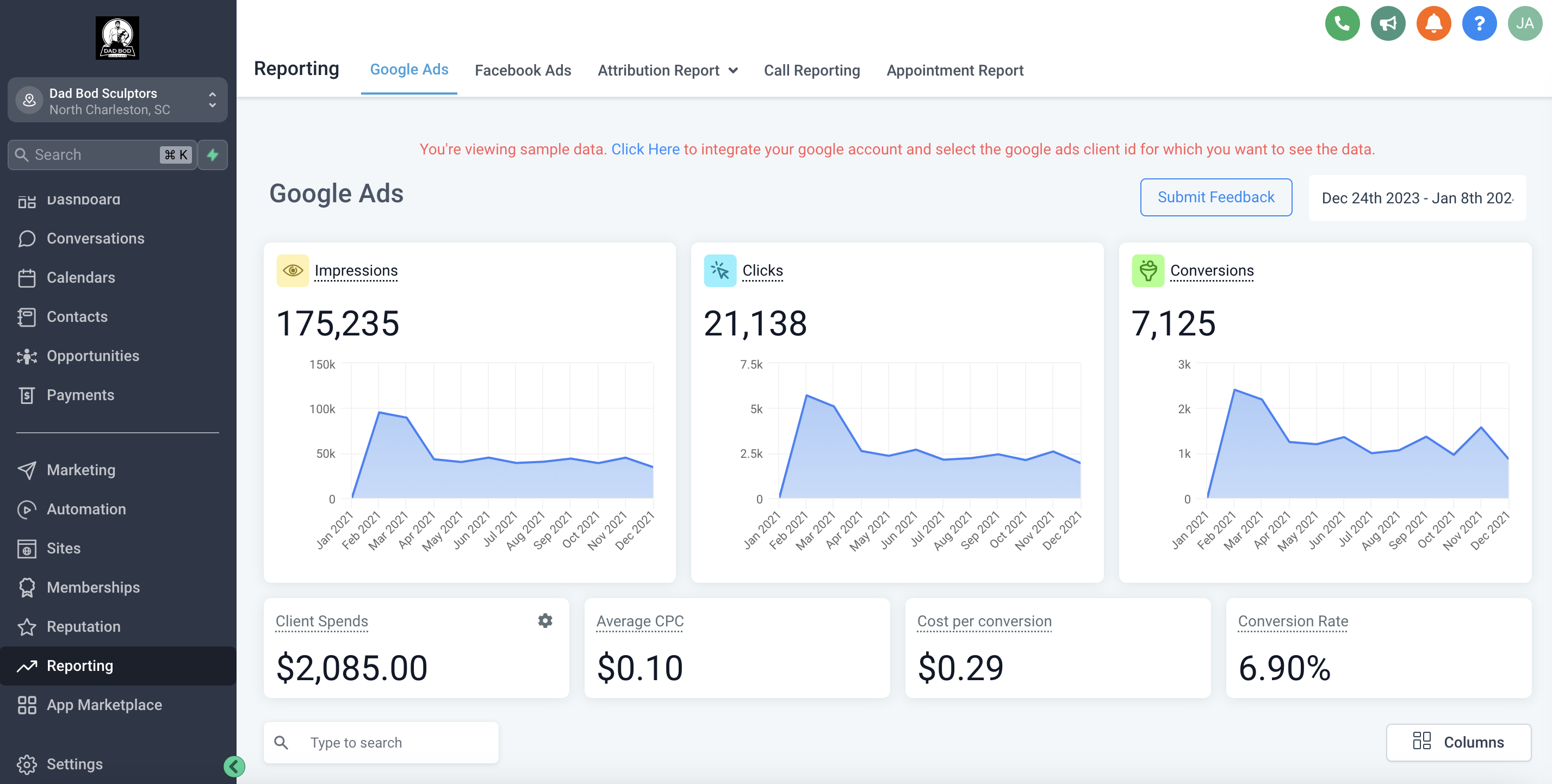Open the green phone icon in the header
This screenshot has width=1552, height=784.
tap(1342, 23)
